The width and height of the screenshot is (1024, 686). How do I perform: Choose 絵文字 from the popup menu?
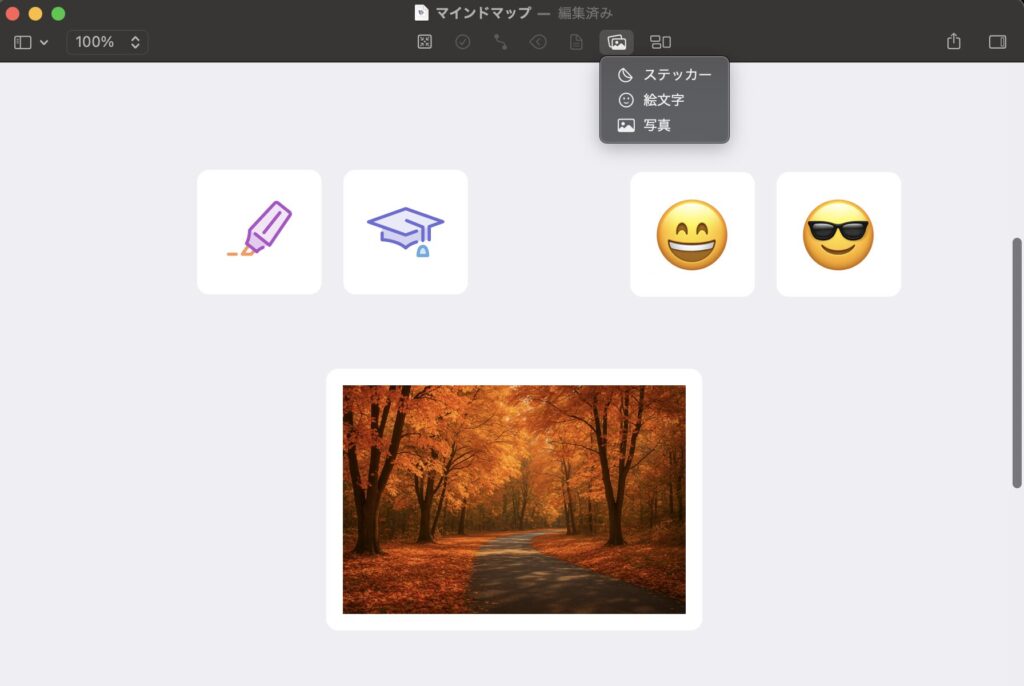[x=664, y=100]
